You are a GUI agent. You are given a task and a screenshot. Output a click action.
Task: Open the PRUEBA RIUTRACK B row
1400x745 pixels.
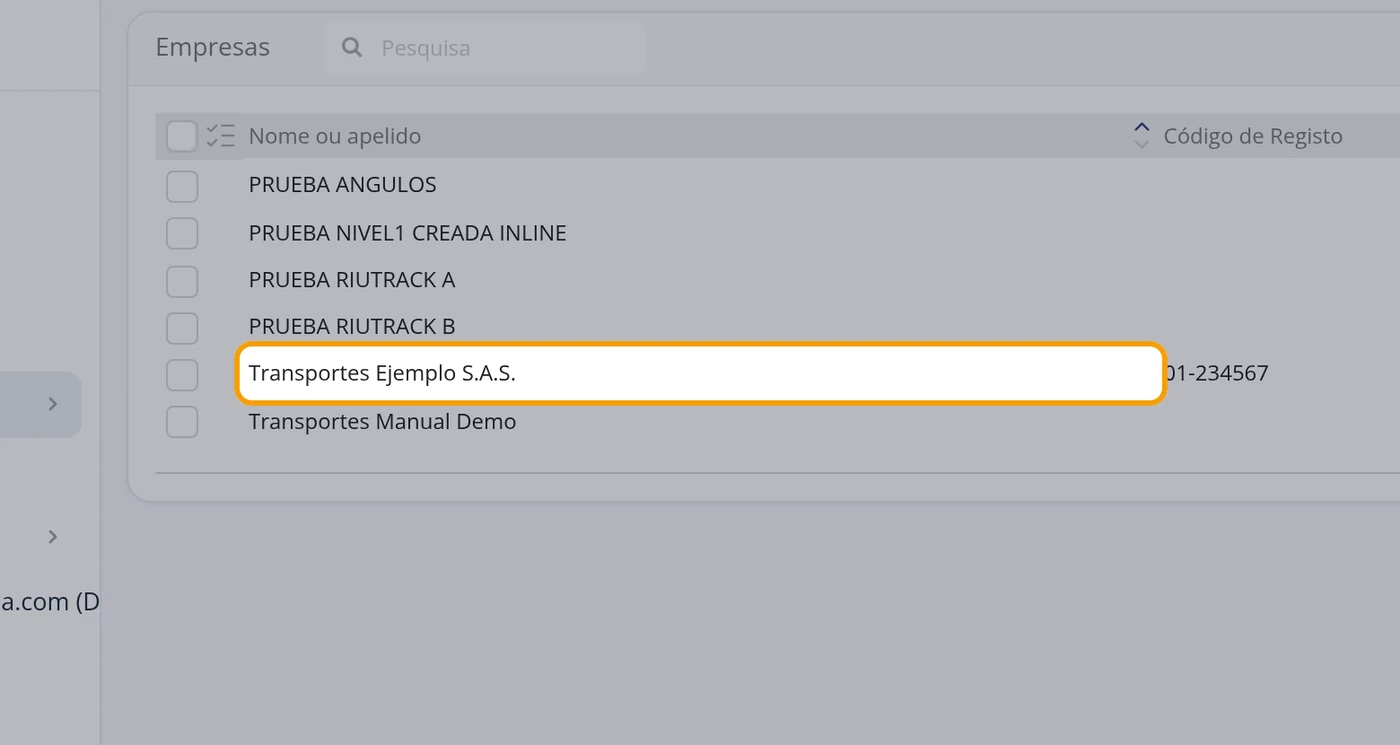pyautogui.click(x=352, y=327)
